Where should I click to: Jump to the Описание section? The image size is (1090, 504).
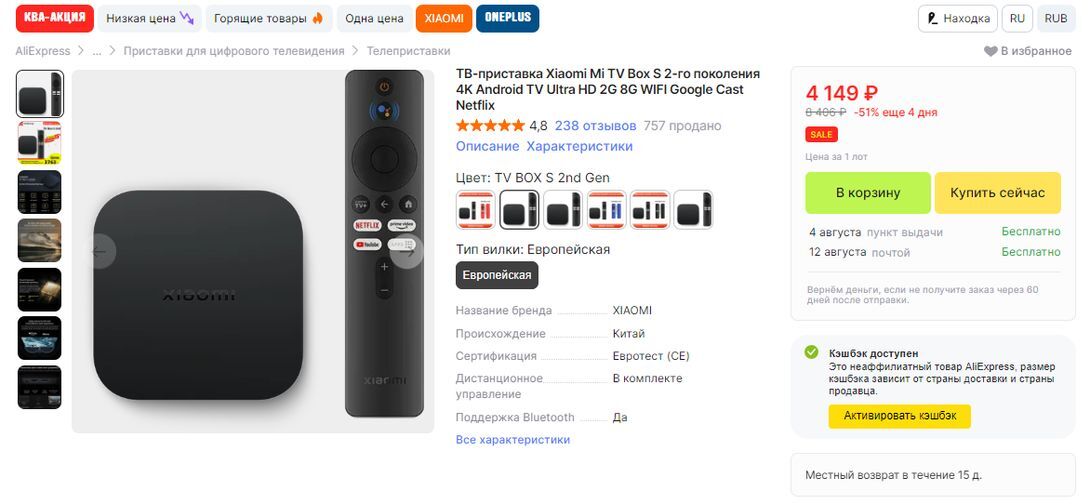(487, 146)
